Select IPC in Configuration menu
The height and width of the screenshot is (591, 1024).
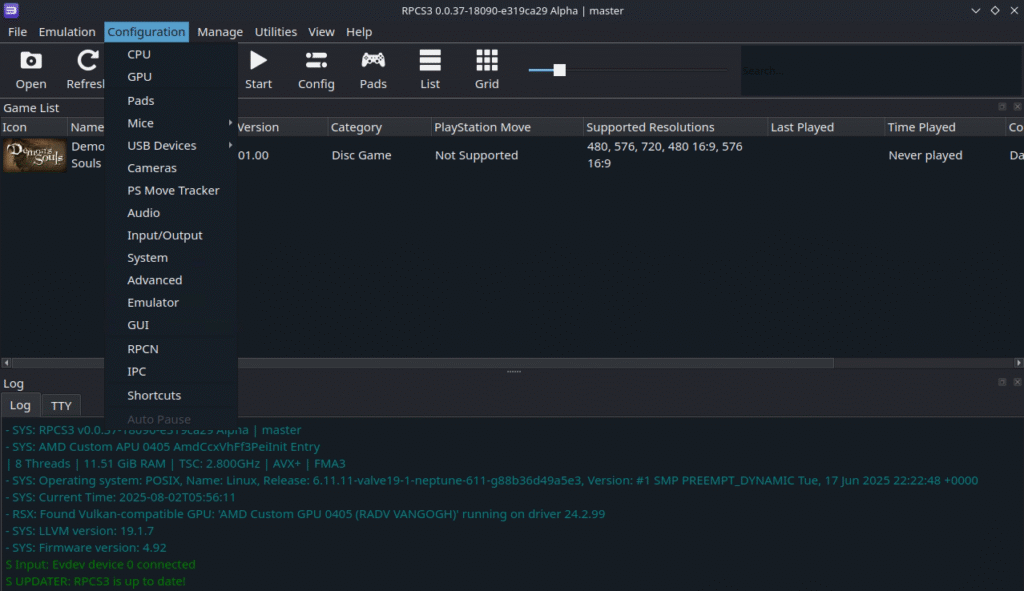click(171, 371)
